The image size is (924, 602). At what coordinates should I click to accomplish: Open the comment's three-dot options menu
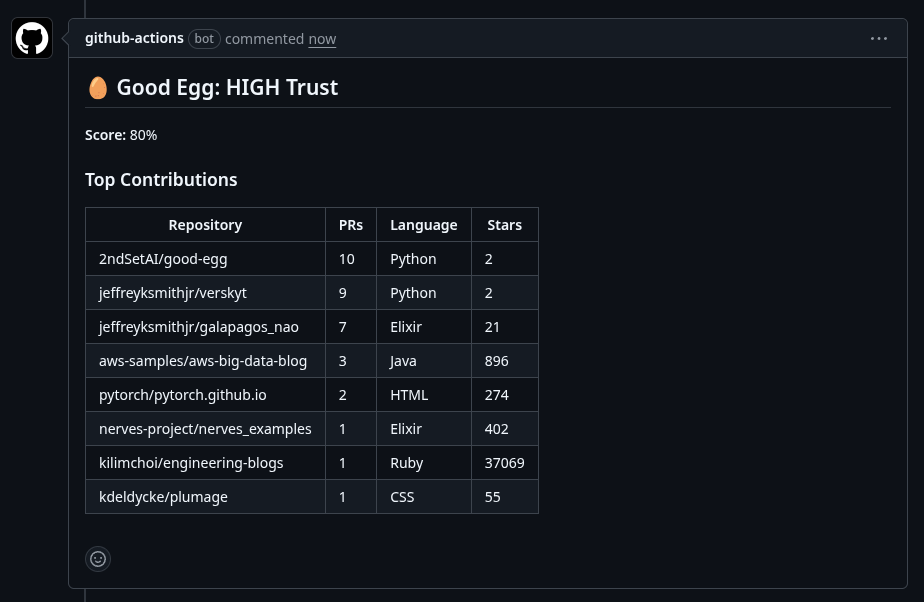point(878,39)
